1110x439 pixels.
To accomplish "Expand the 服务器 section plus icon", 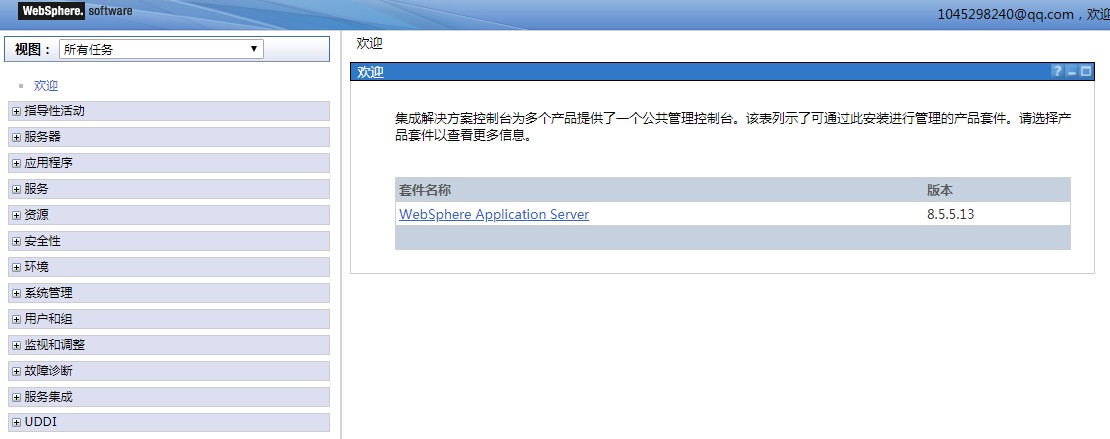I will 16,137.
